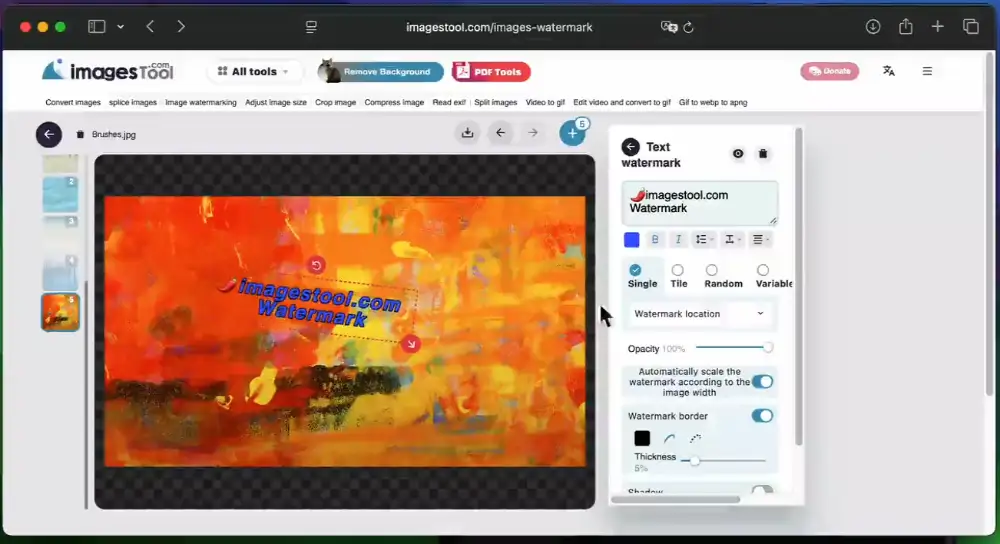Apply italic style to watermark text
The width and height of the screenshot is (1000, 544).
pos(678,240)
